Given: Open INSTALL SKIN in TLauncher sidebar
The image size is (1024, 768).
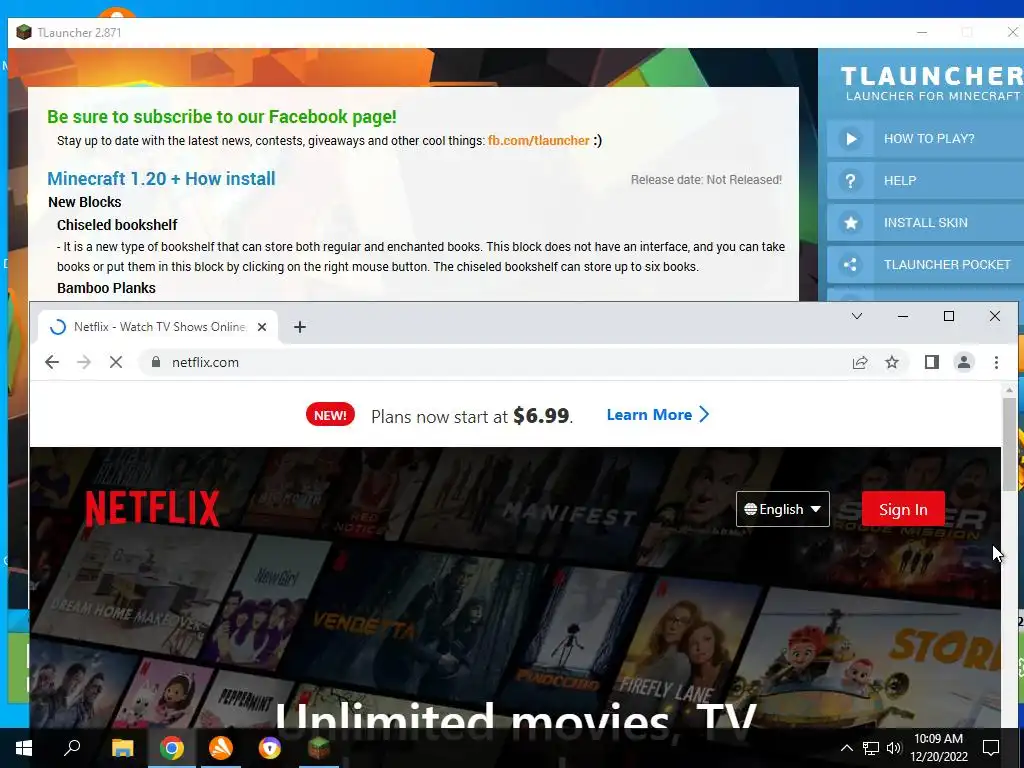Looking at the screenshot, I should (925, 223).
